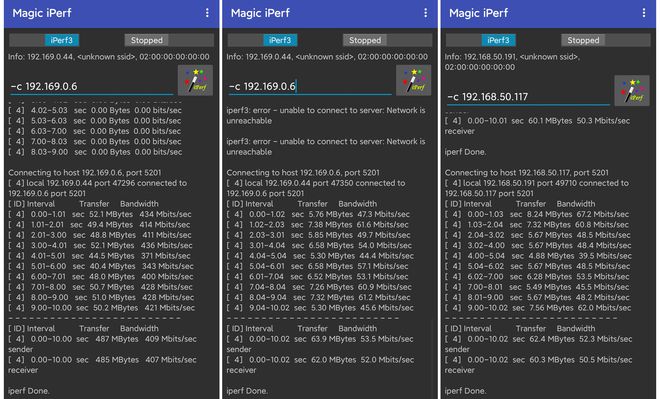
Task: Tap the magic wand iPerf icon in the middle panel
Action: (413, 80)
